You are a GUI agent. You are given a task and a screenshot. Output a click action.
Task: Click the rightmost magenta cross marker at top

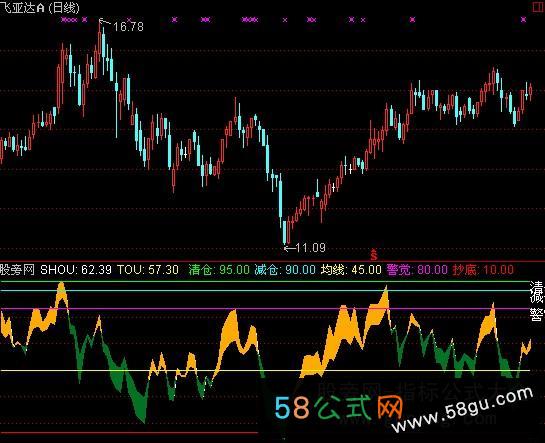[523, 20]
